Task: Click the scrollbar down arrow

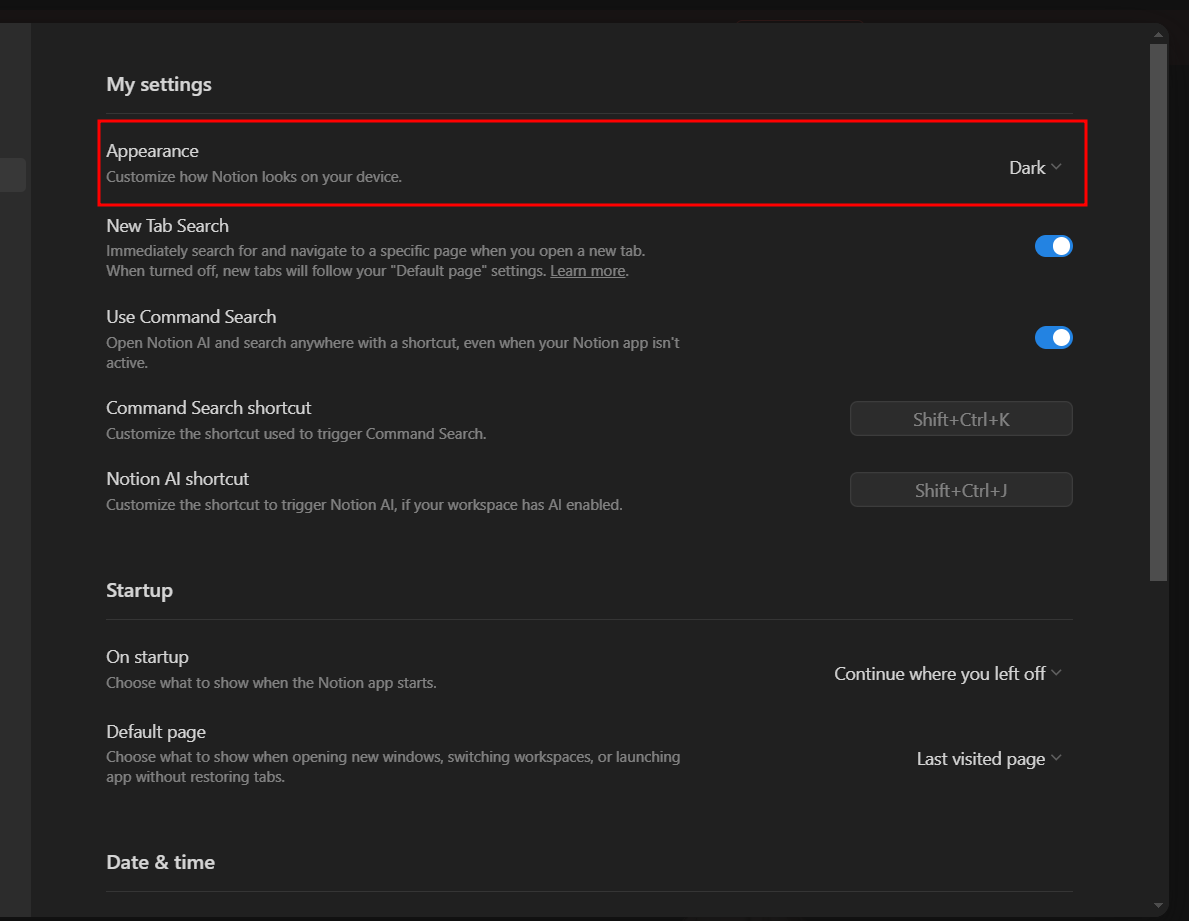Action: pyautogui.click(x=1158, y=905)
